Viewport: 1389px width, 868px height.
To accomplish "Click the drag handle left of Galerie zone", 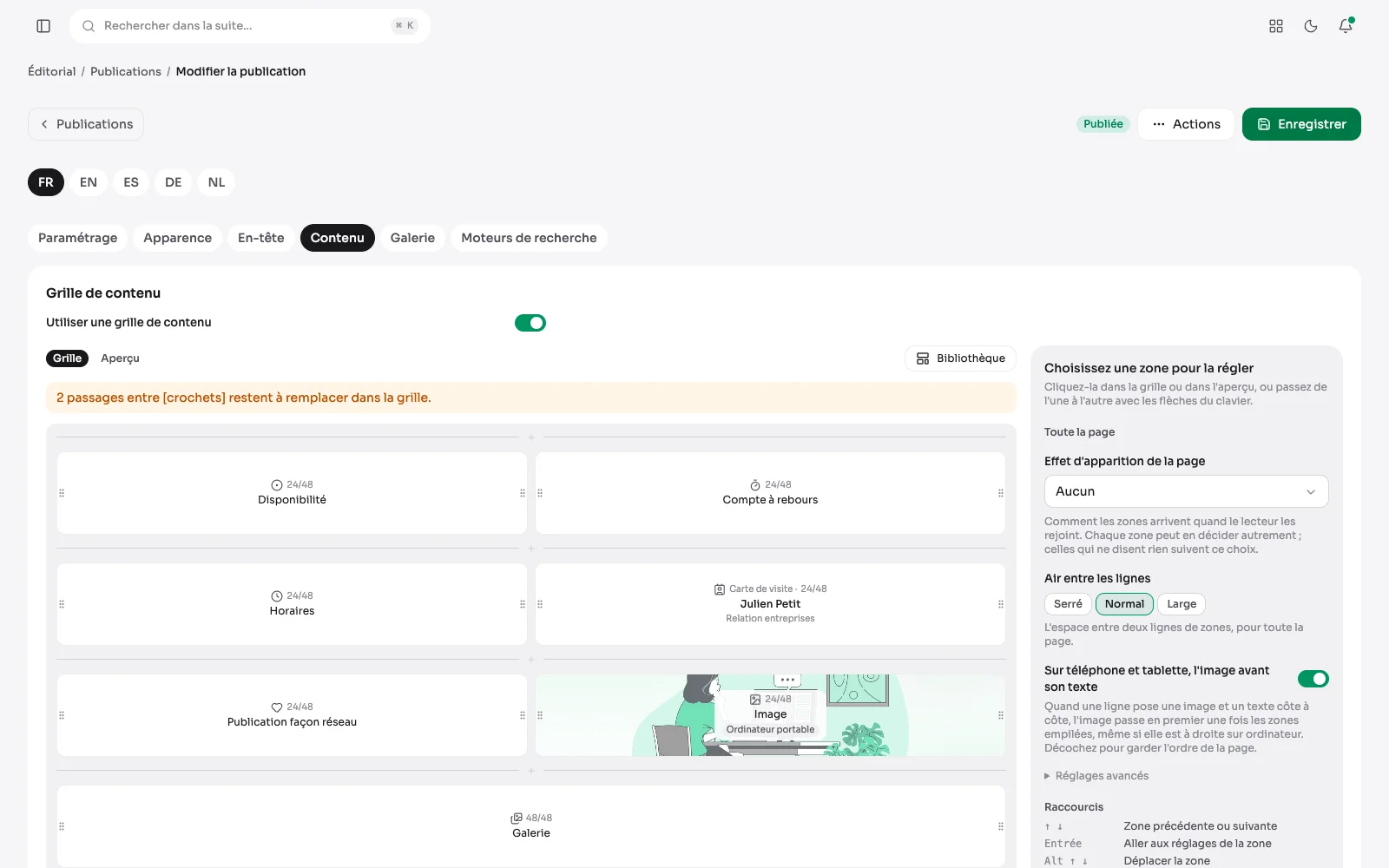I will click(x=62, y=826).
